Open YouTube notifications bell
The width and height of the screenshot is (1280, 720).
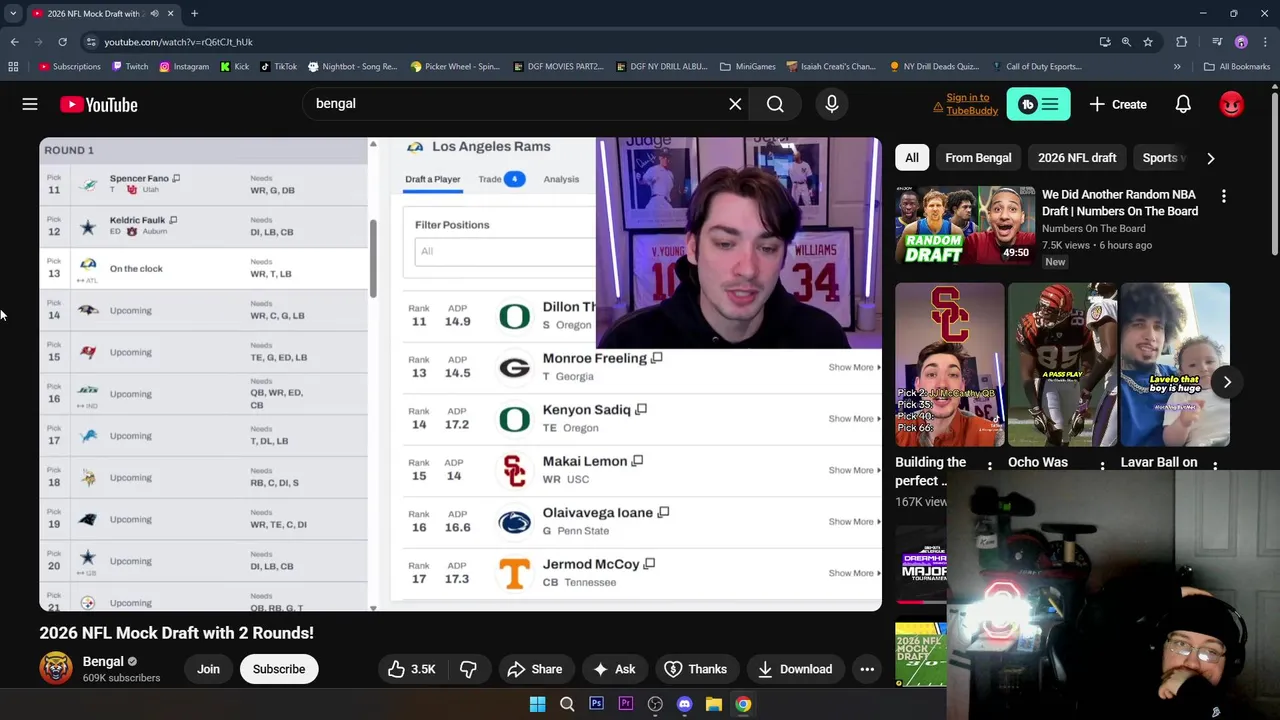[x=1183, y=104]
